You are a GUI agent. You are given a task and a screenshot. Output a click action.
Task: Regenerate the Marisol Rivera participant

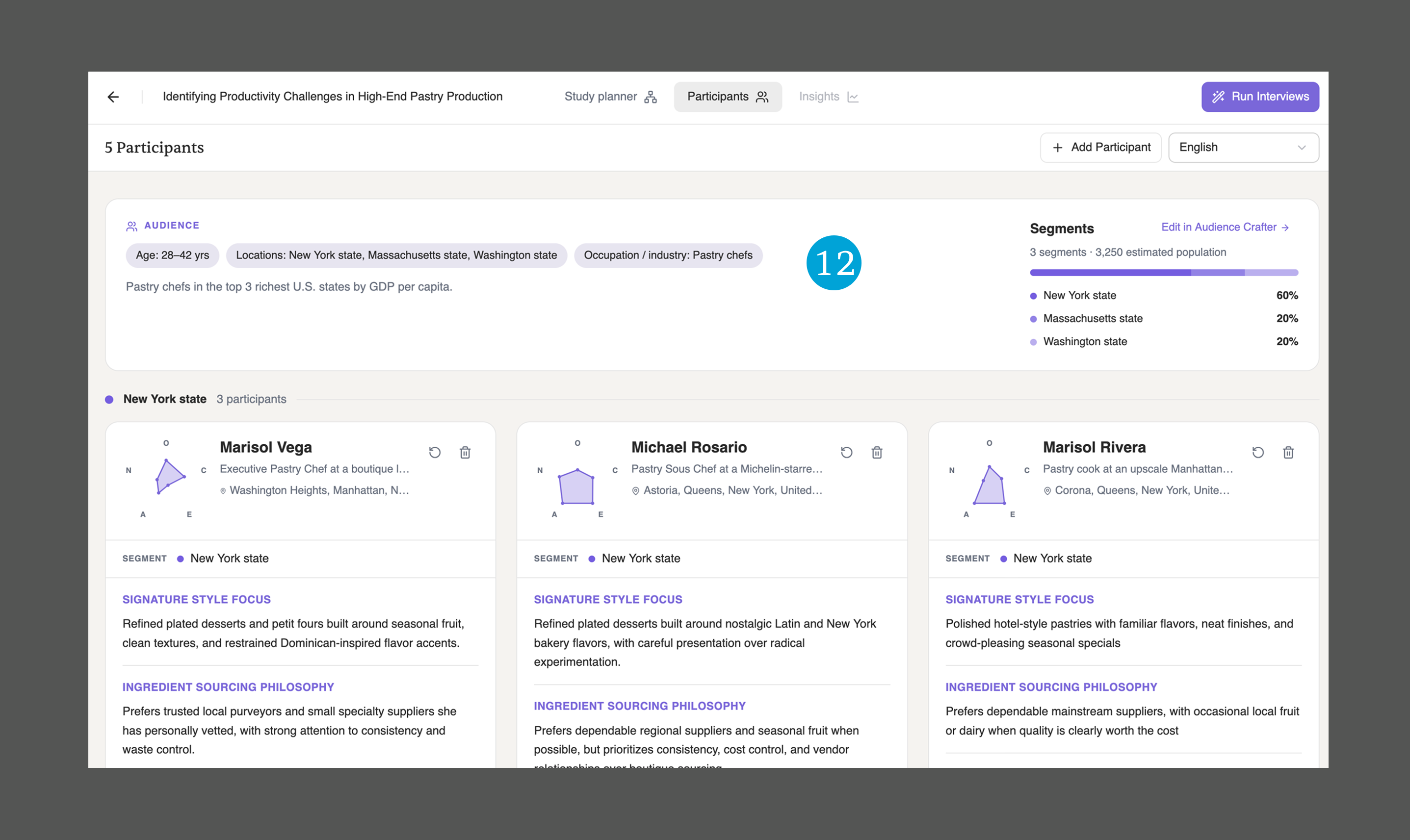1258,452
